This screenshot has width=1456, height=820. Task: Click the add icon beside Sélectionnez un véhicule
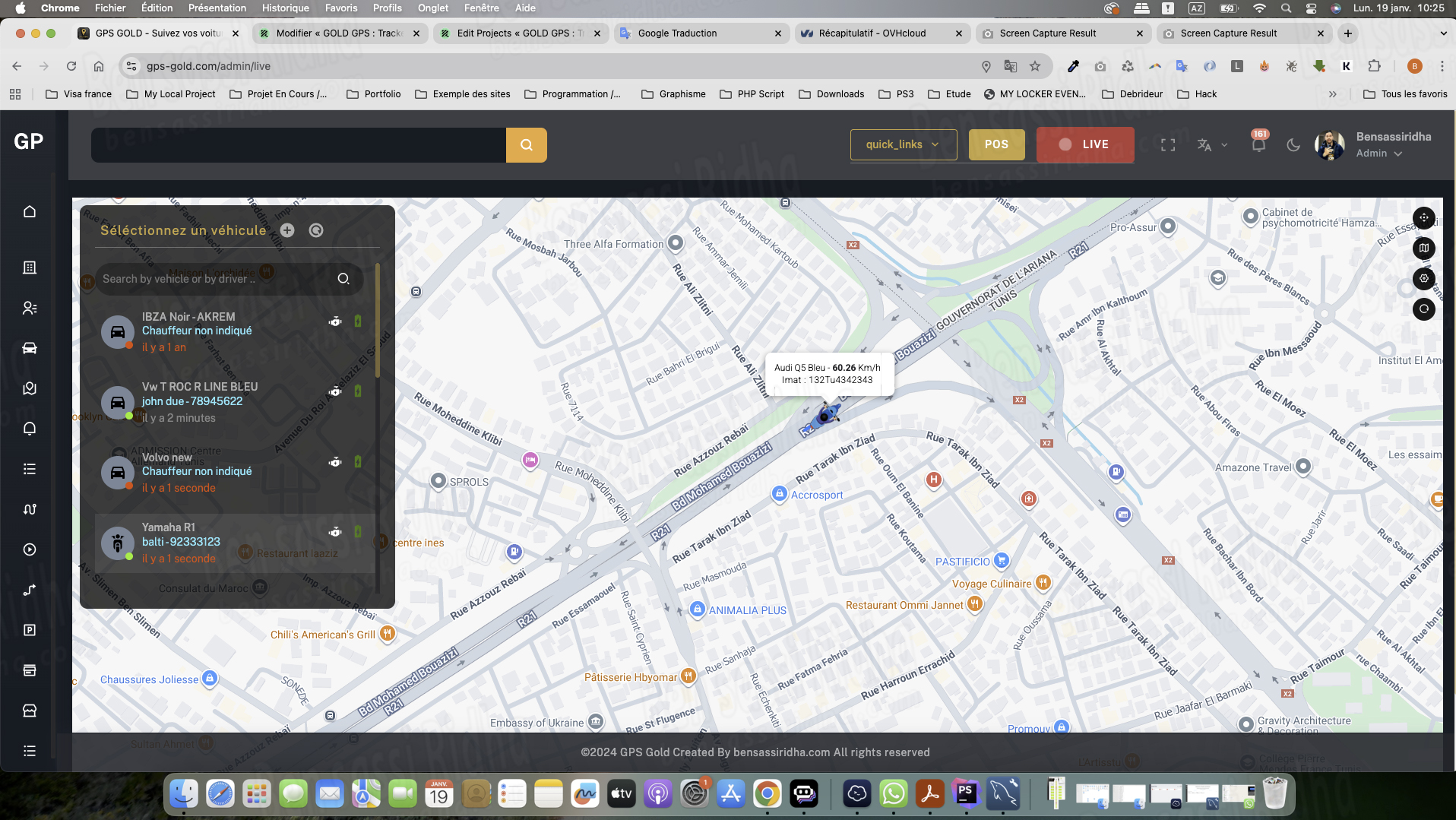pos(287,230)
